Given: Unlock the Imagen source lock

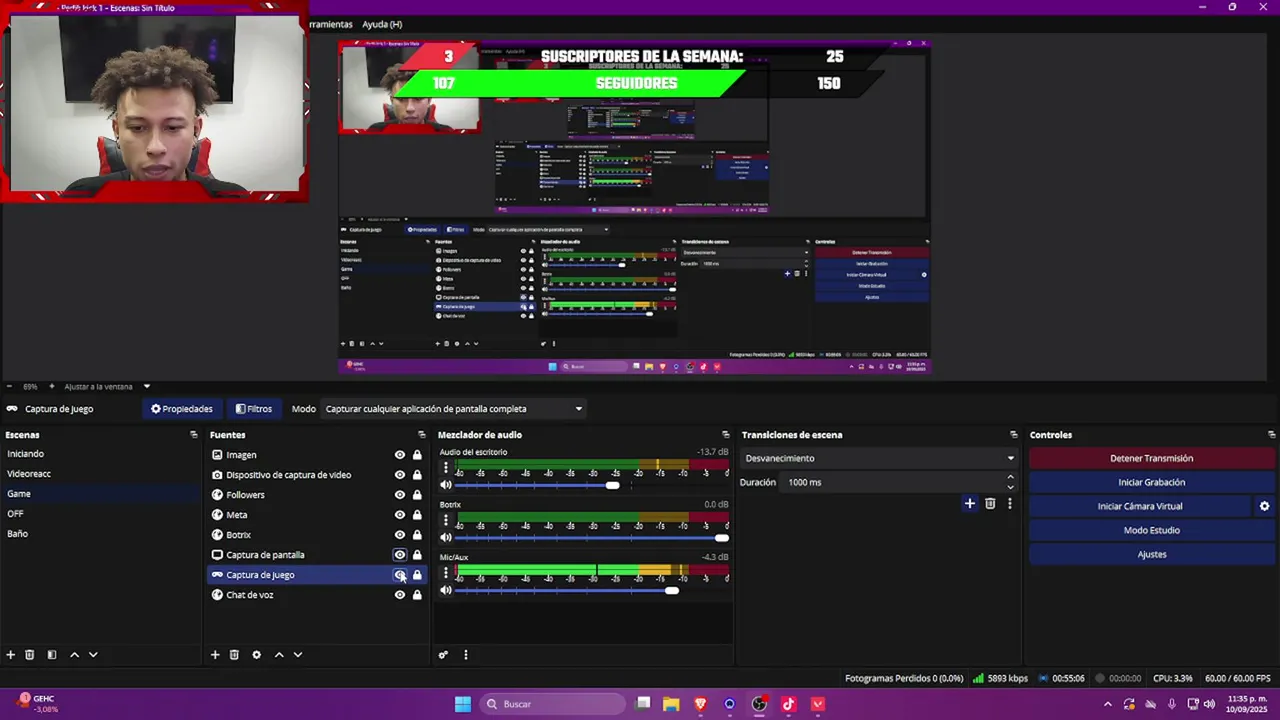Looking at the screenshot, I should click(417, 455).
